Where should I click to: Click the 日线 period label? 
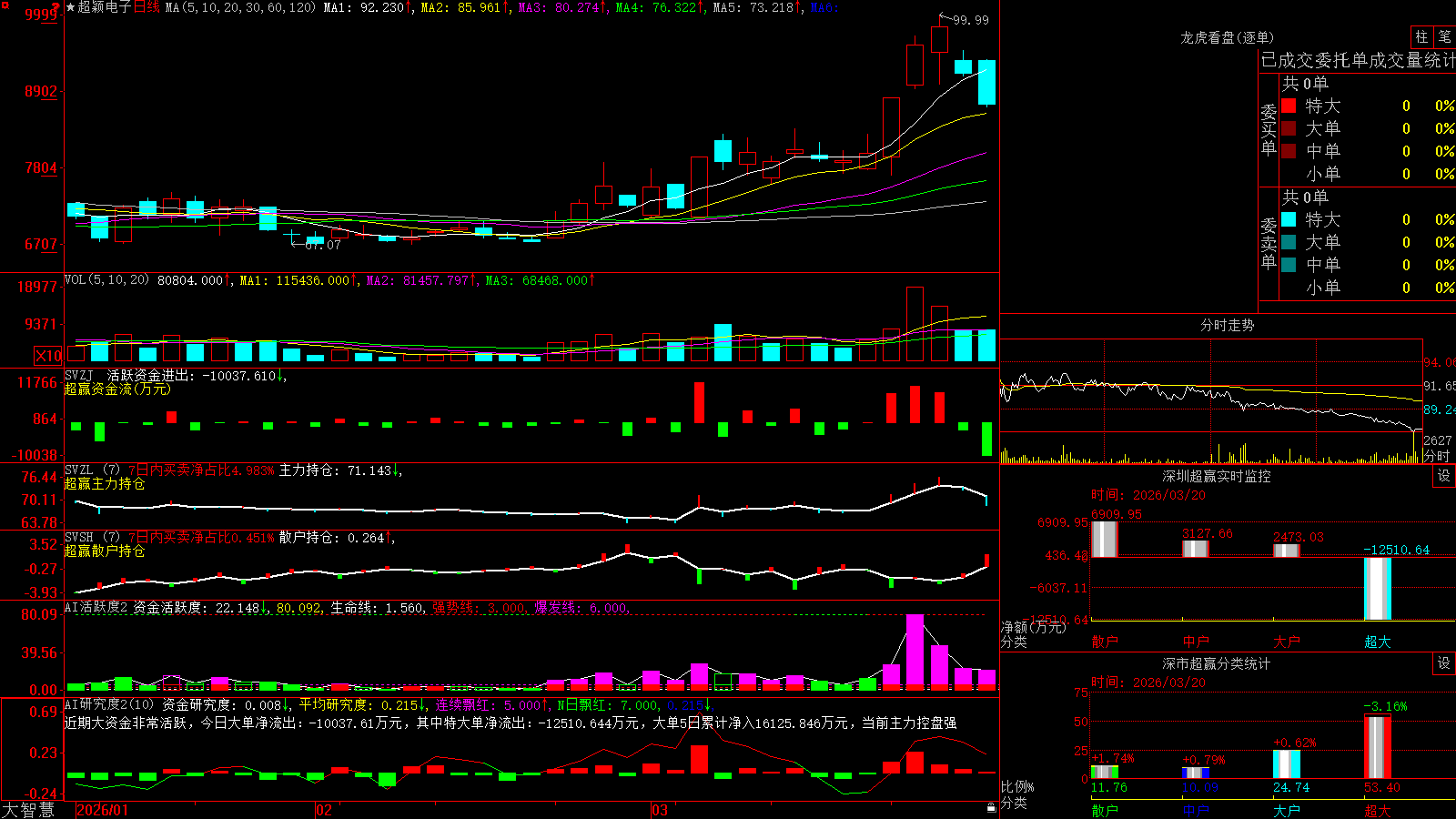pos(147,7)
